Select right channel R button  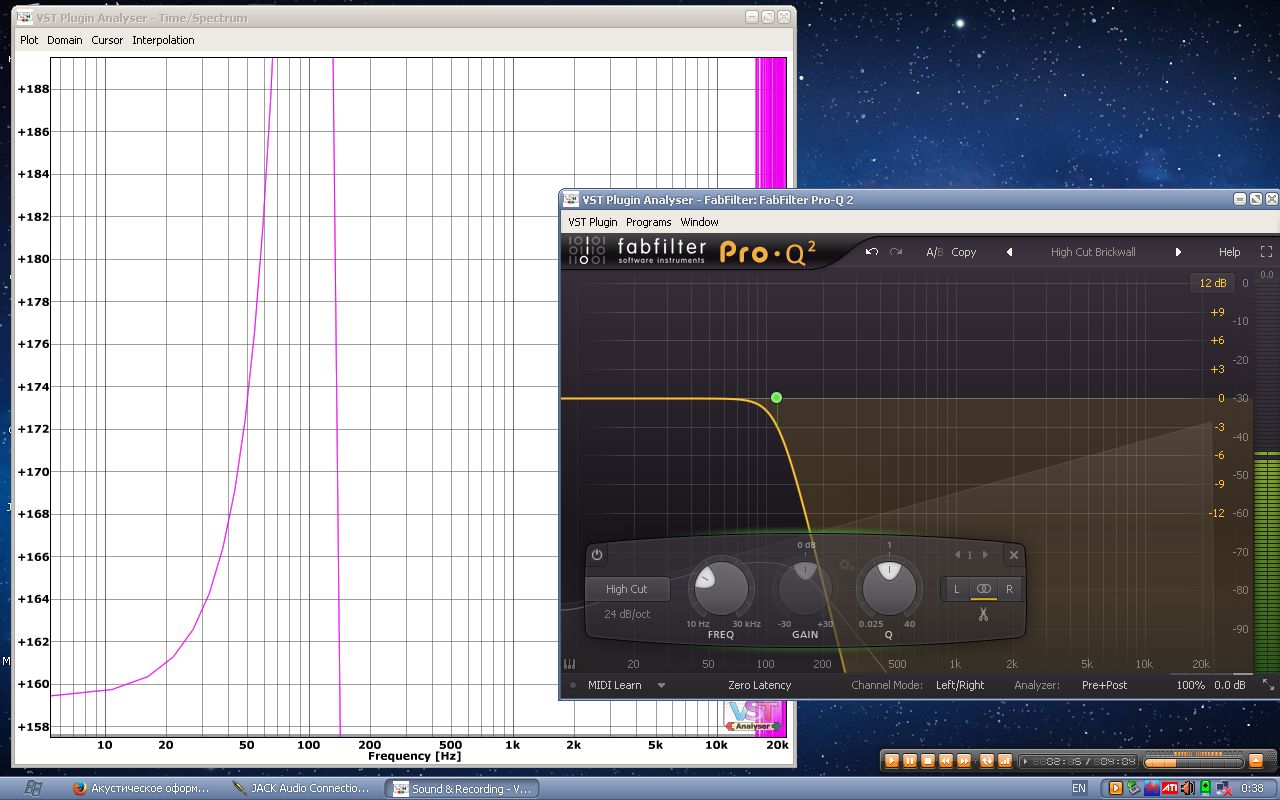(x=1010, y=589)
